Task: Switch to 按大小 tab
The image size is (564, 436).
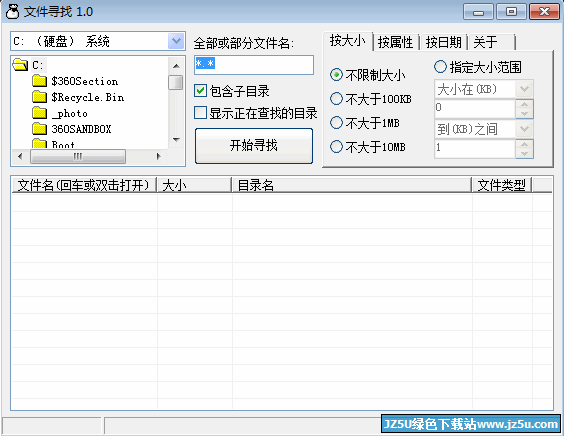Action: 347,41
